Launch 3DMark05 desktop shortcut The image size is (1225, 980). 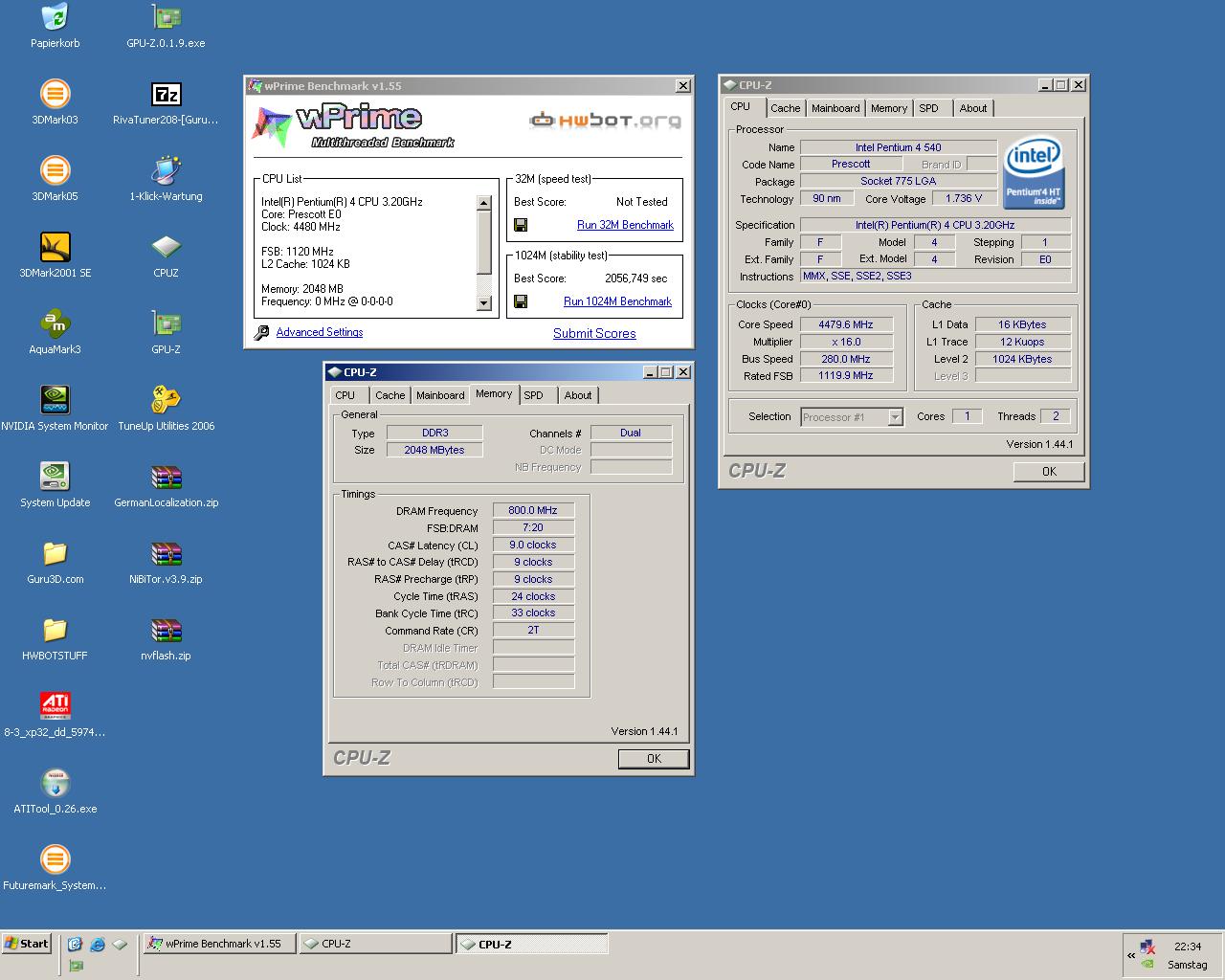pyautogui.click(x=55, y=170)
